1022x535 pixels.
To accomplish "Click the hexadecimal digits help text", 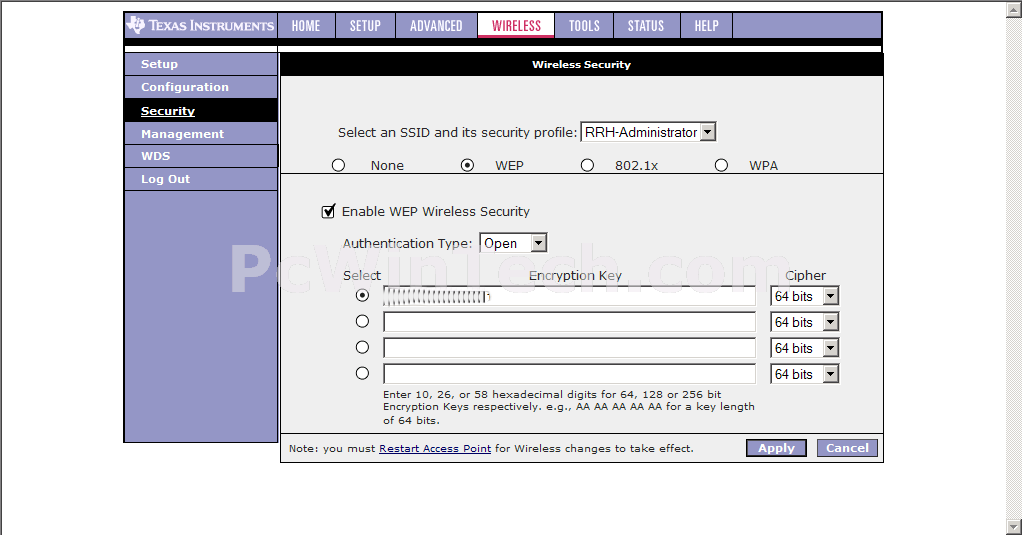I will [568, 407].
